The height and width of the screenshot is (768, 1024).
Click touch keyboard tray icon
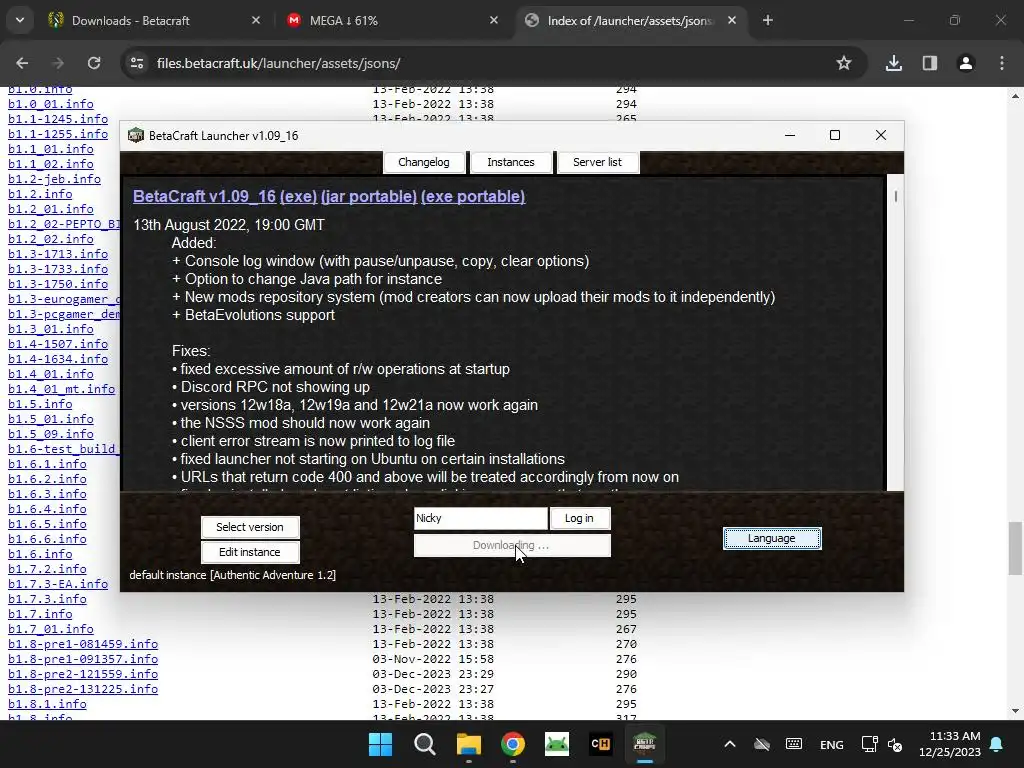point(794,744)
